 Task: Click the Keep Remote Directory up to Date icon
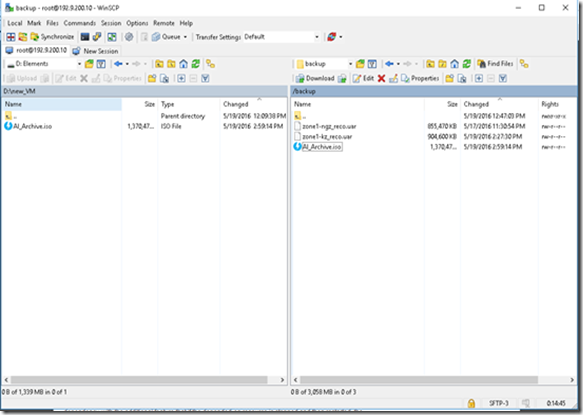tap(112, 37)
